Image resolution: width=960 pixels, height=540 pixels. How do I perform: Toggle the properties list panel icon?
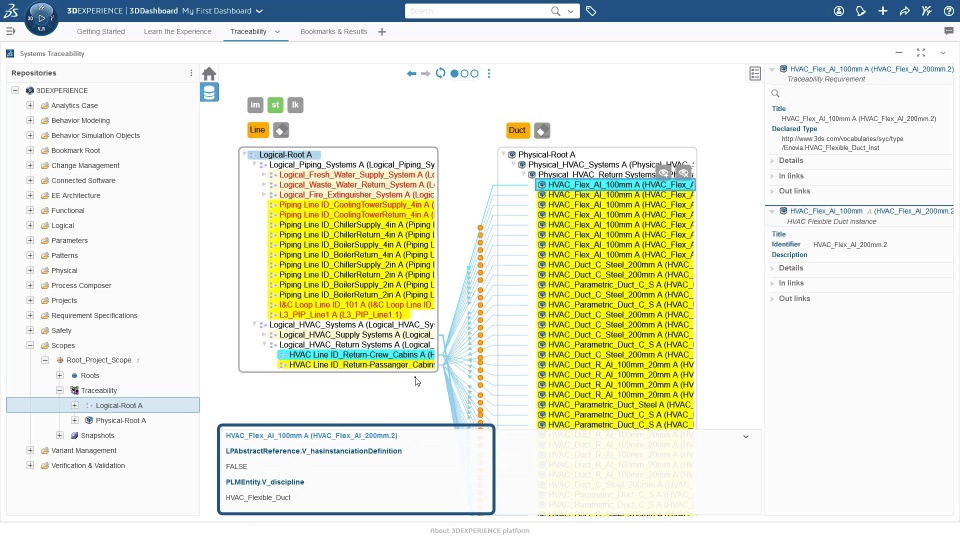coord(755,73)
